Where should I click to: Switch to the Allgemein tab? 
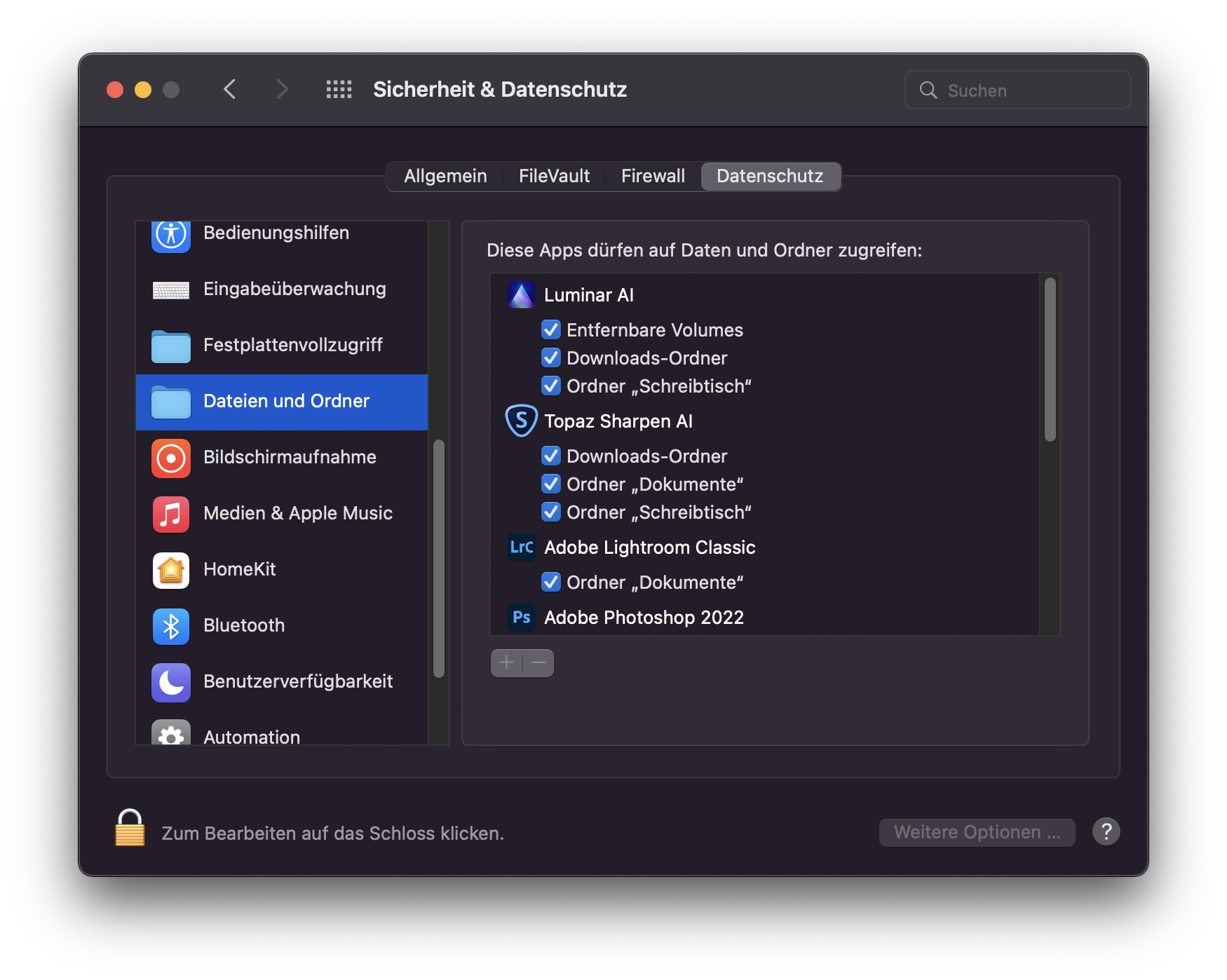pos(445,176)
